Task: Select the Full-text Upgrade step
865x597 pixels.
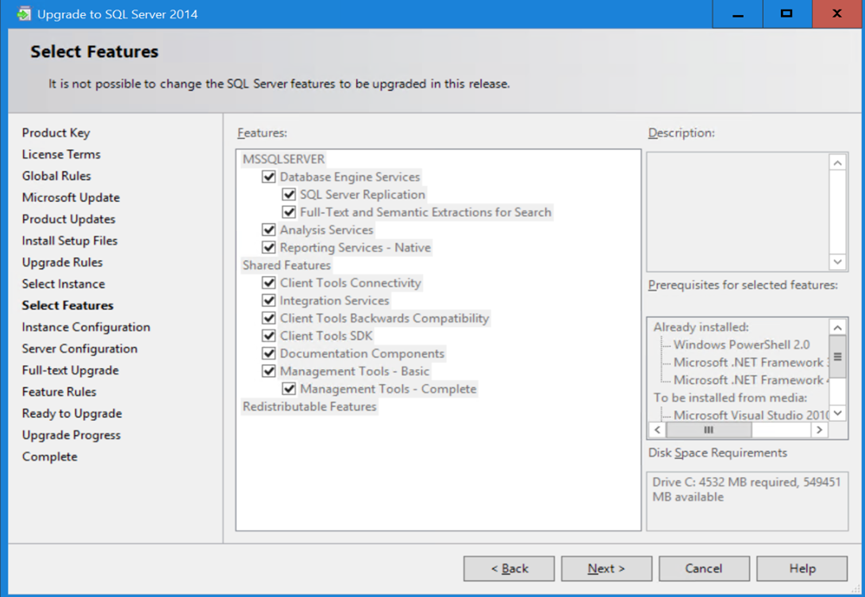Action: click(70, 370)
